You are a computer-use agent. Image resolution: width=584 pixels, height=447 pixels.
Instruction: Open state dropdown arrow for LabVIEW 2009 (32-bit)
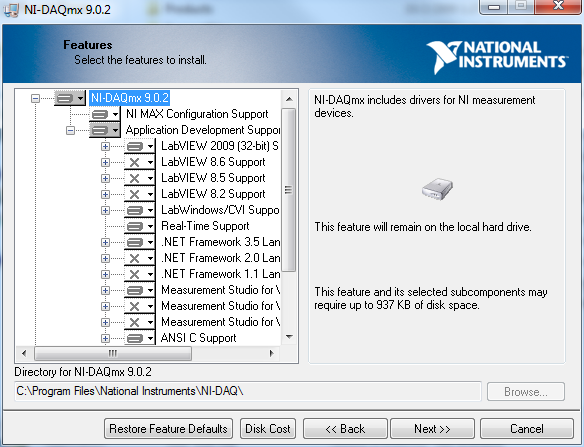[150, 146]
